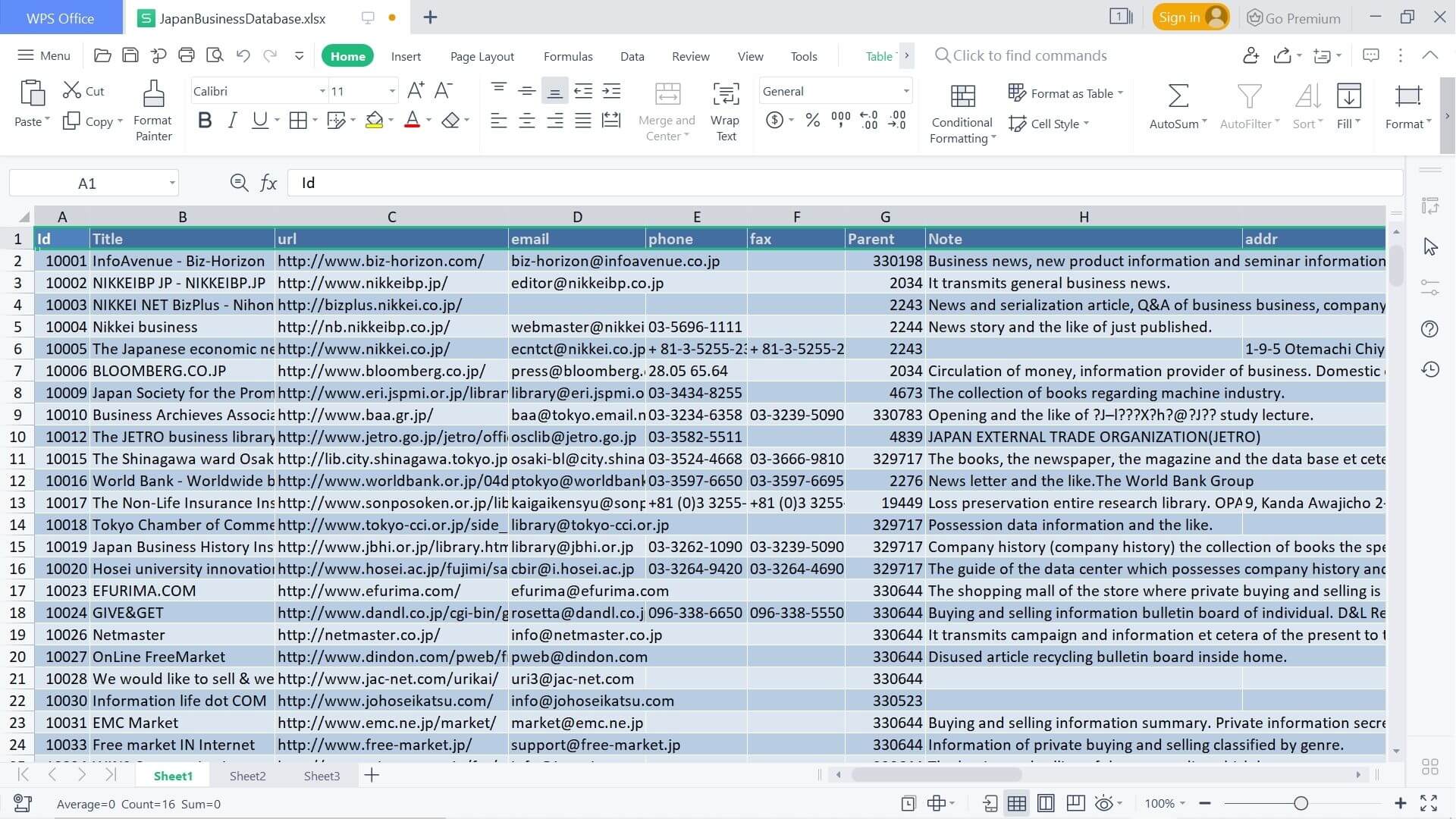Toggle AutoFilter on the table
The height and width of the screenshot is (819, 1456).
coord(1247,106)
